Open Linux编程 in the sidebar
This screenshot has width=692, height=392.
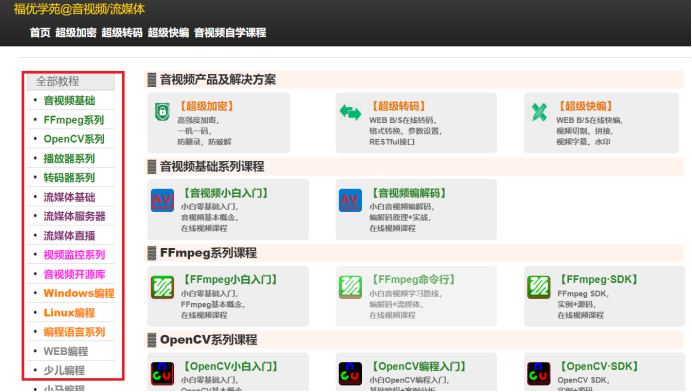pyautogui.click(x=69, y=313)
